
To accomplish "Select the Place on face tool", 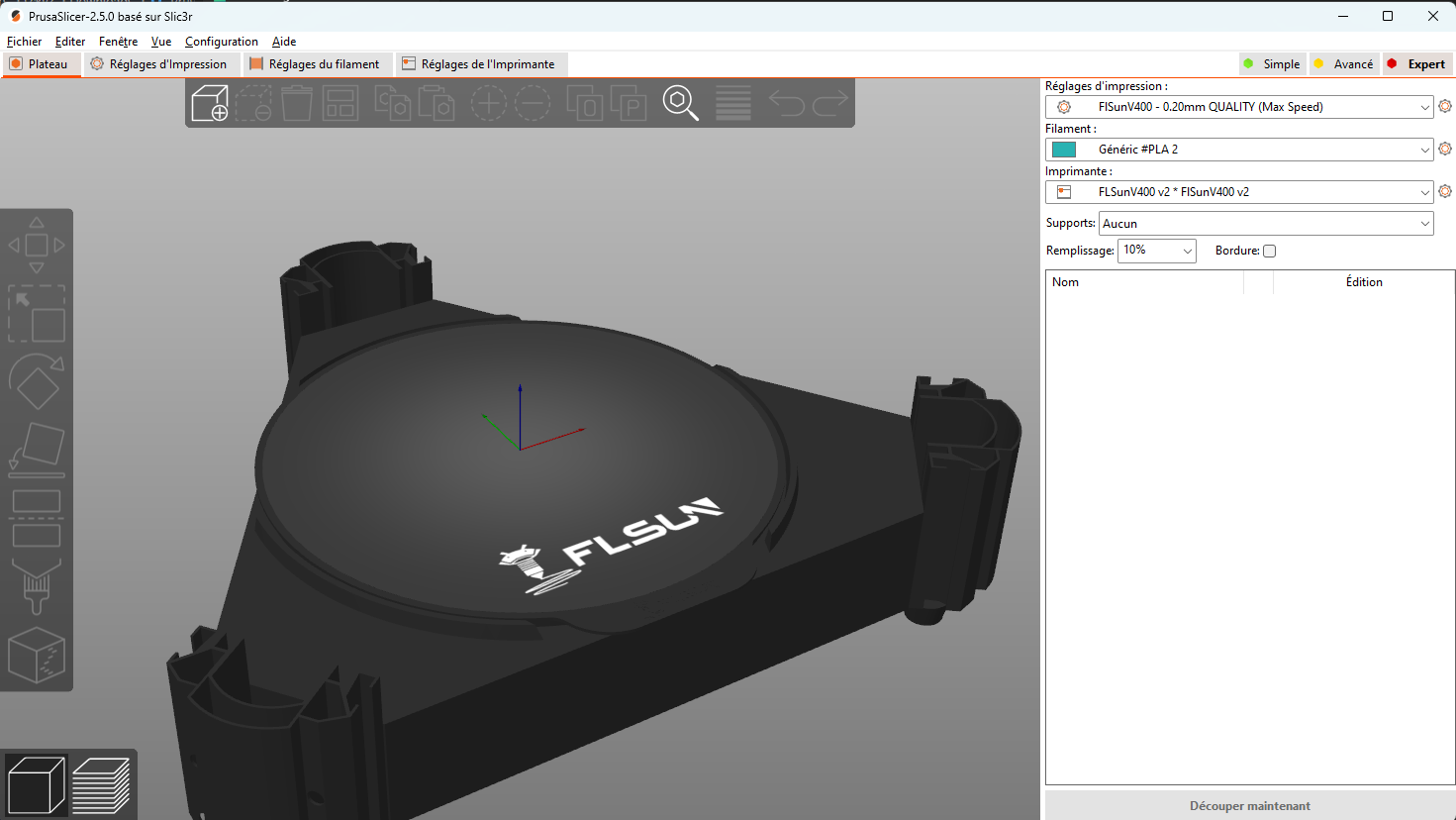I will pos(37,450).
